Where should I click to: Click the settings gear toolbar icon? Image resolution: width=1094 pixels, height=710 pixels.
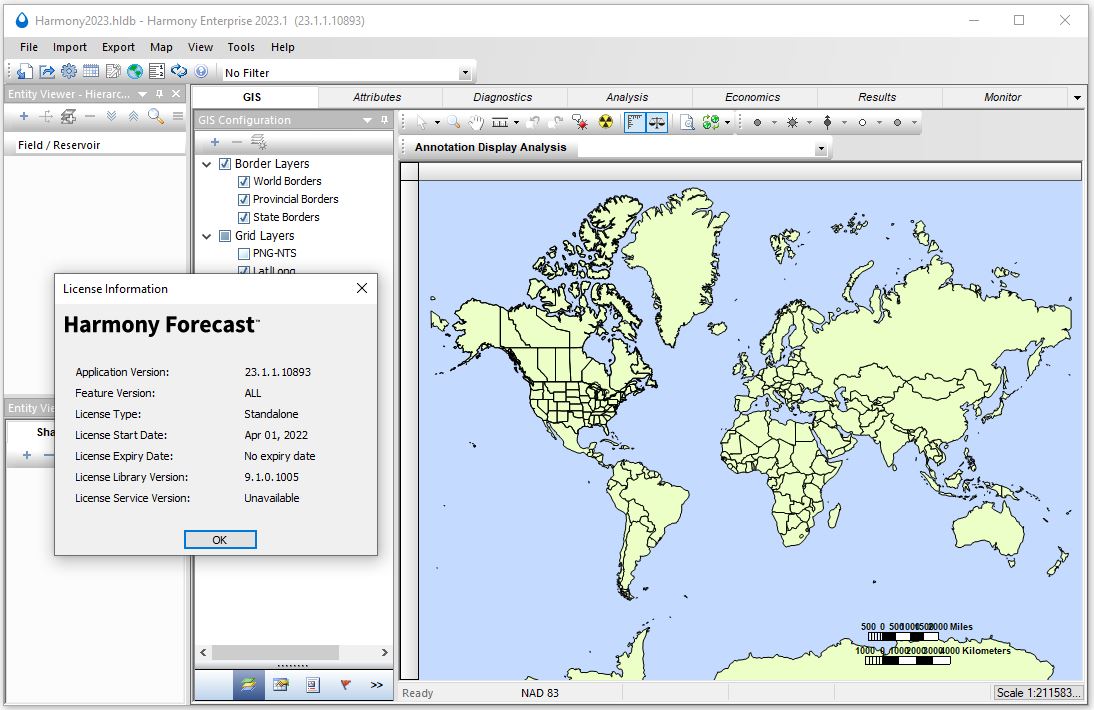pos(69,71)
